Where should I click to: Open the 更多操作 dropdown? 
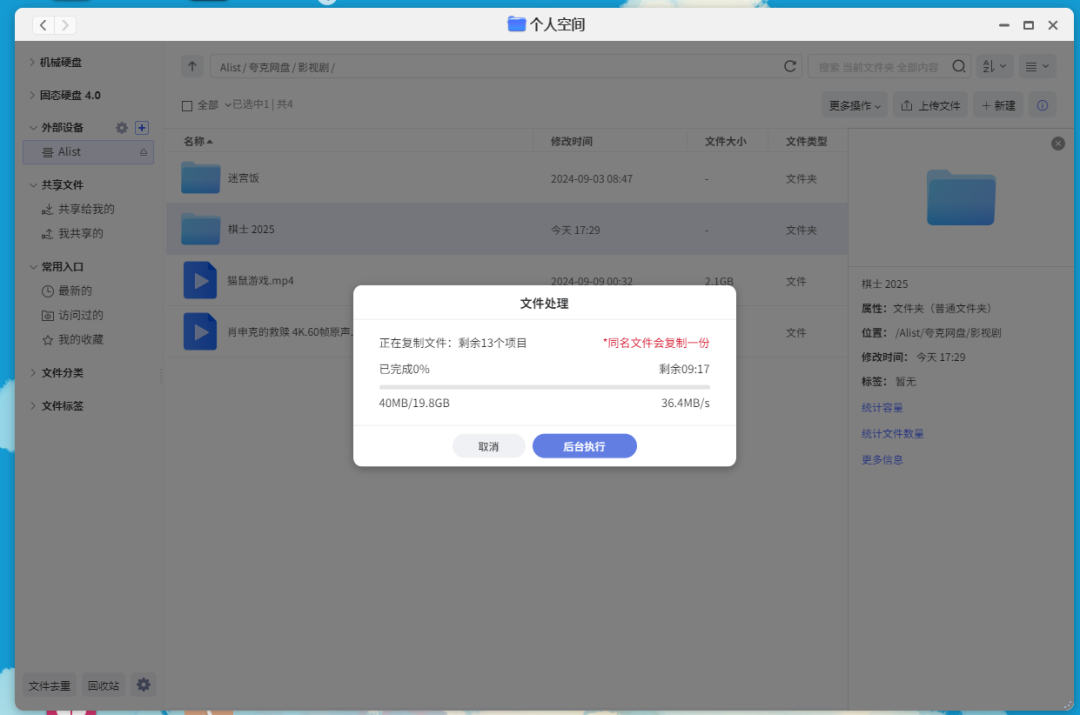click(853, 104)
